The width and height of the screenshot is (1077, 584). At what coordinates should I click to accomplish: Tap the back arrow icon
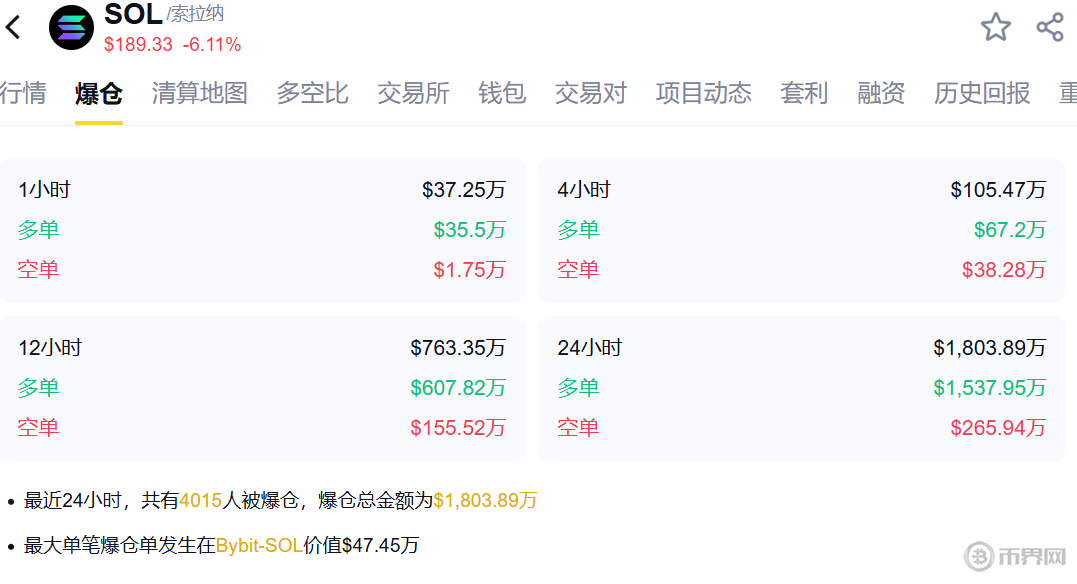click(14, 27)
